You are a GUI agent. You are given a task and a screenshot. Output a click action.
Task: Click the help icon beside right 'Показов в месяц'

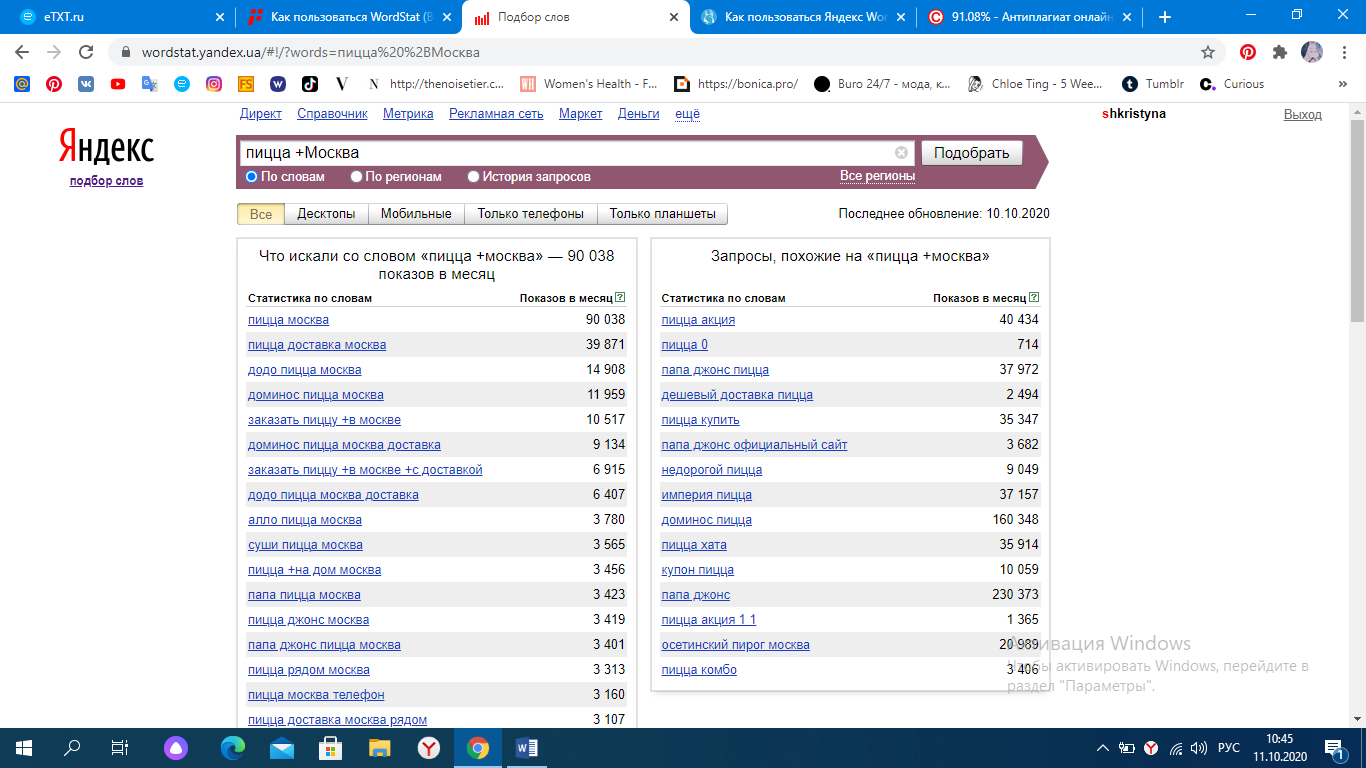[x=1034, y=297]
